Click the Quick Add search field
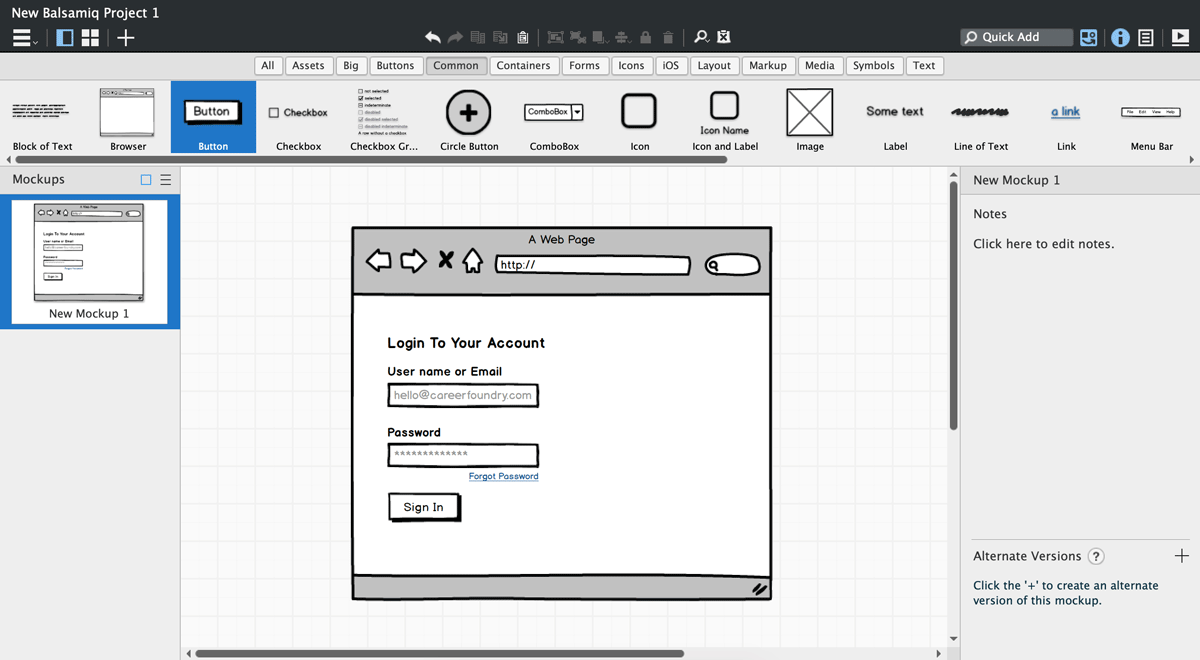Screen dimensions: 1200x660 pyautogui.click(x=1016, y=36)
